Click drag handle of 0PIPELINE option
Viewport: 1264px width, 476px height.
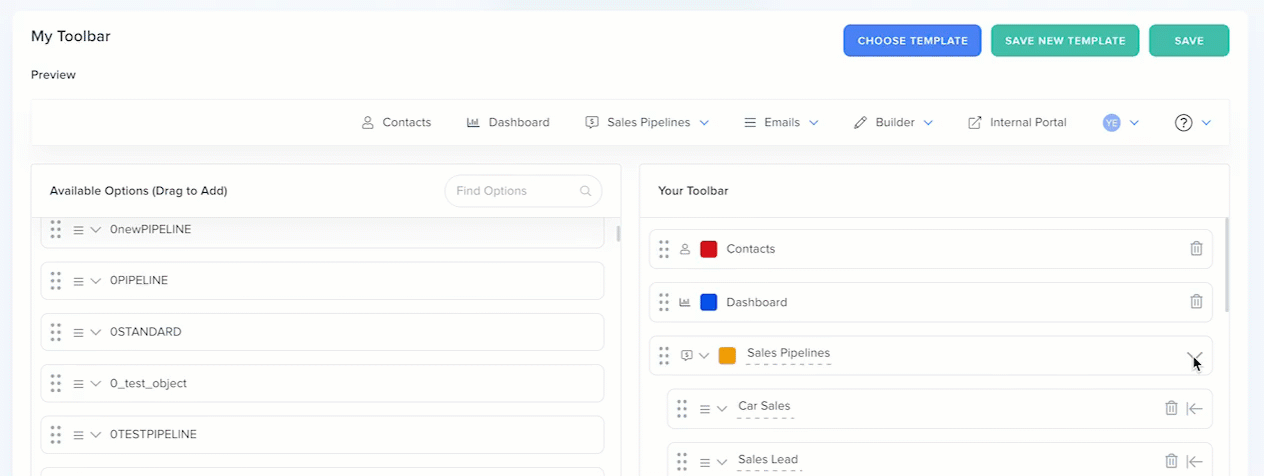point(56,281)
